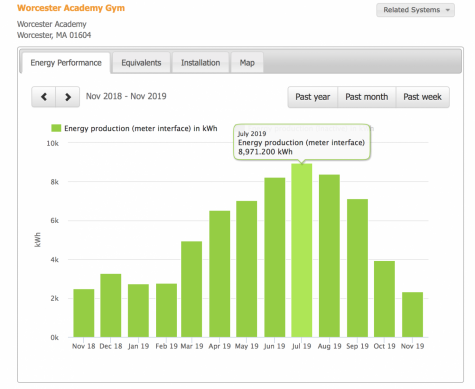Show the Past week range
Image resolution: width=475 pixels, height=389 pixels.
422,97
